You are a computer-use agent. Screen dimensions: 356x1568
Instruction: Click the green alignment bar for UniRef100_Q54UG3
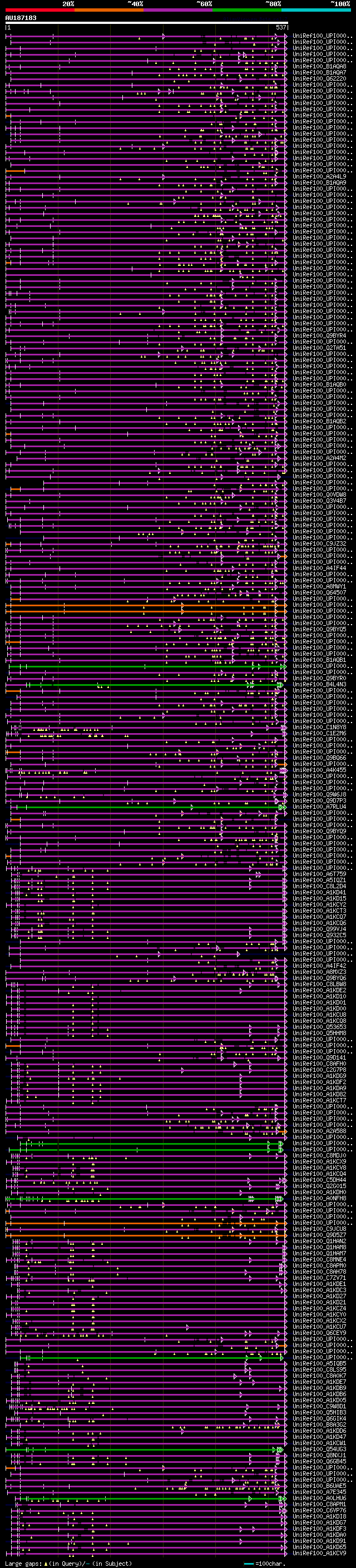click(145, 1450)
